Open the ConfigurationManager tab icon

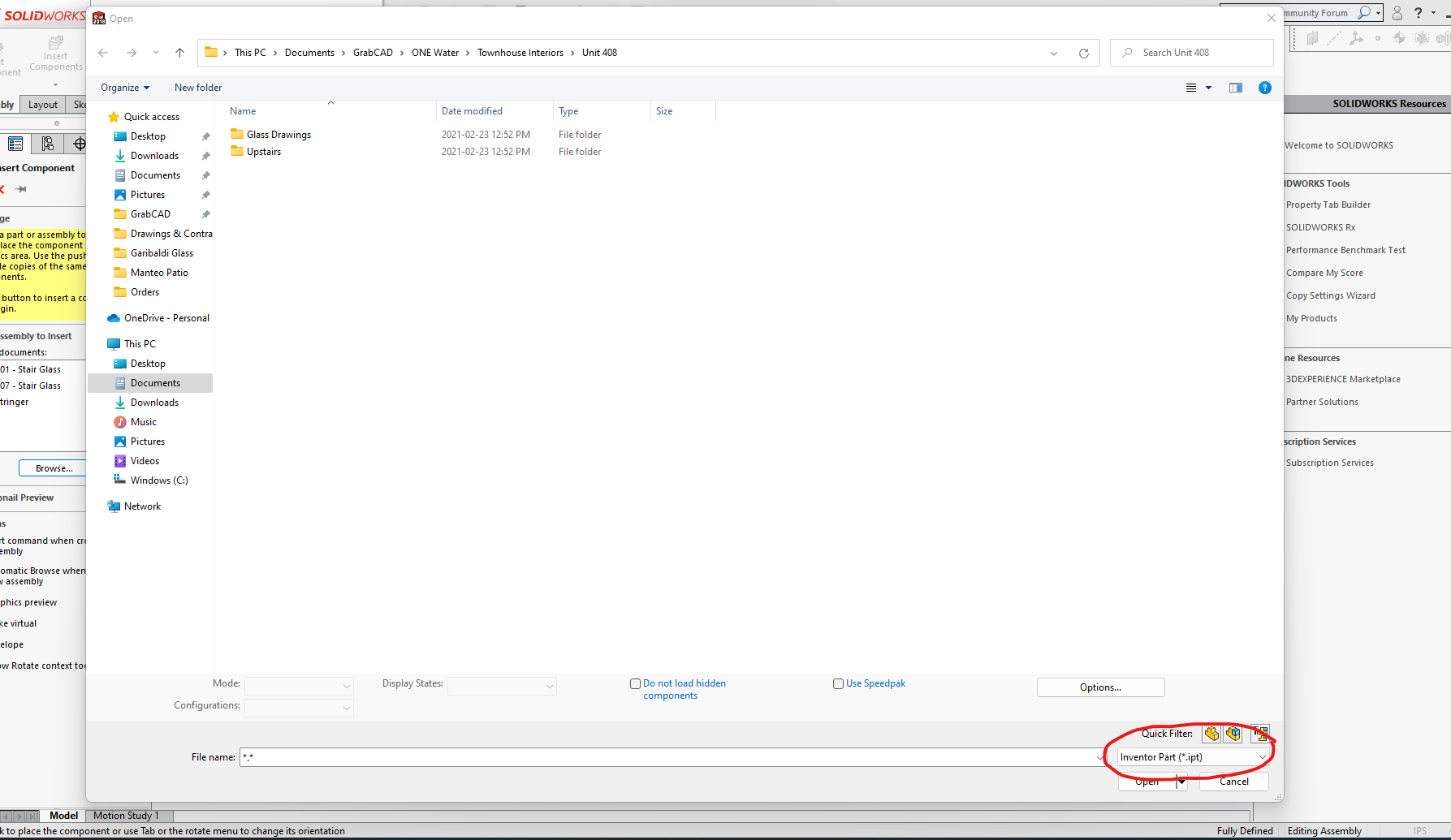(48, 144)
